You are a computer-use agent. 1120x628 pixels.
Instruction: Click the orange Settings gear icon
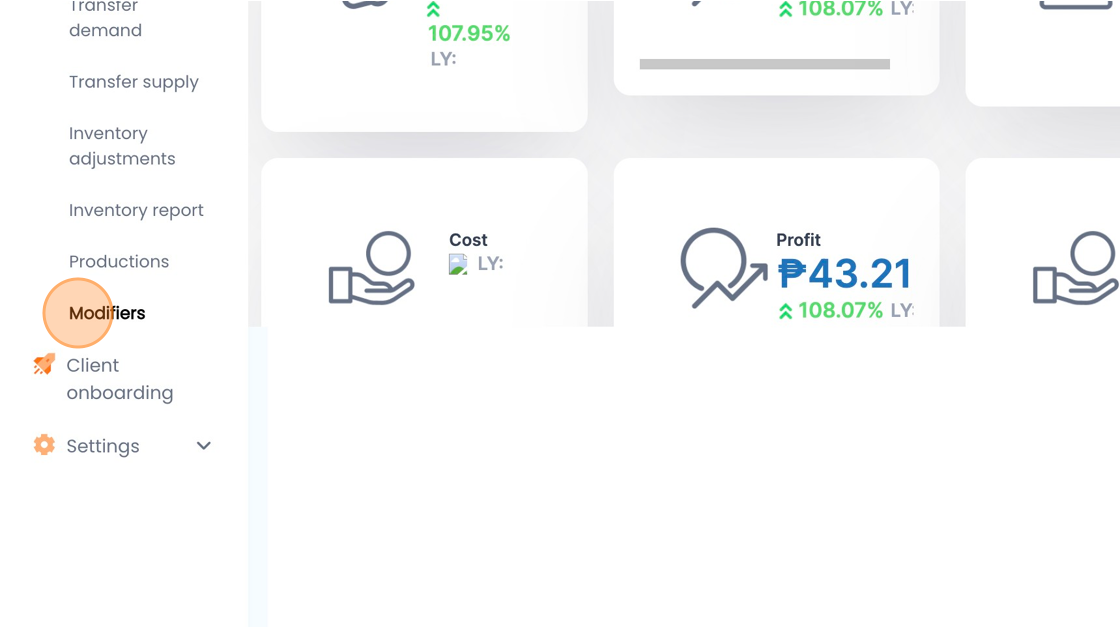[x=44, y=445]
